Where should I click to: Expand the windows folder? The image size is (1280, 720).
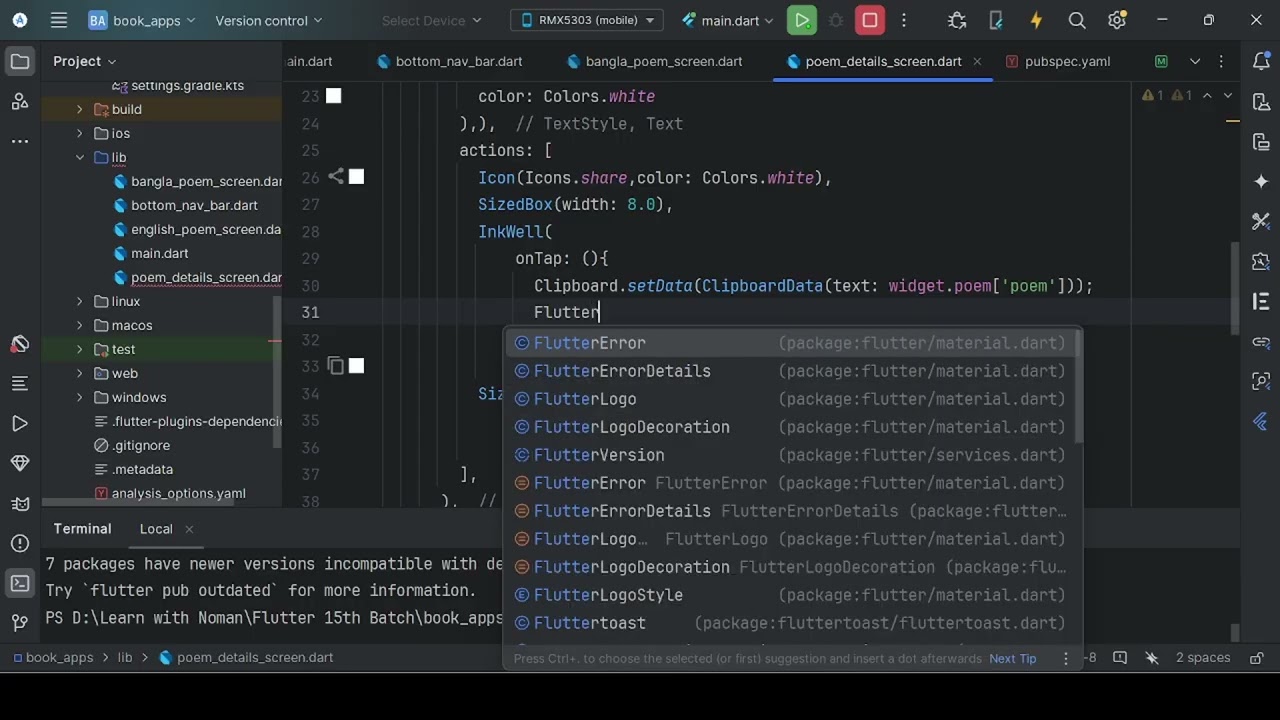tap(80, 397)
